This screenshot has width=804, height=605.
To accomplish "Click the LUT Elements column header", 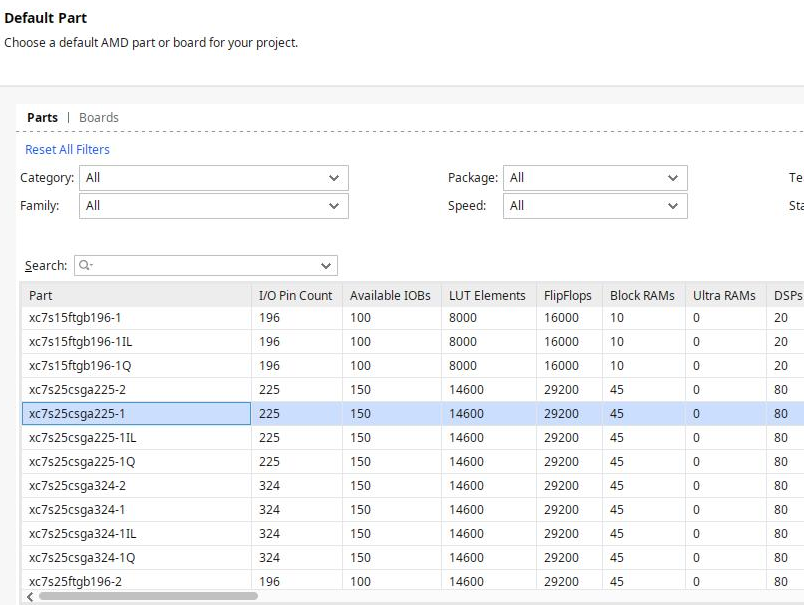I will [x=487, y=295].
